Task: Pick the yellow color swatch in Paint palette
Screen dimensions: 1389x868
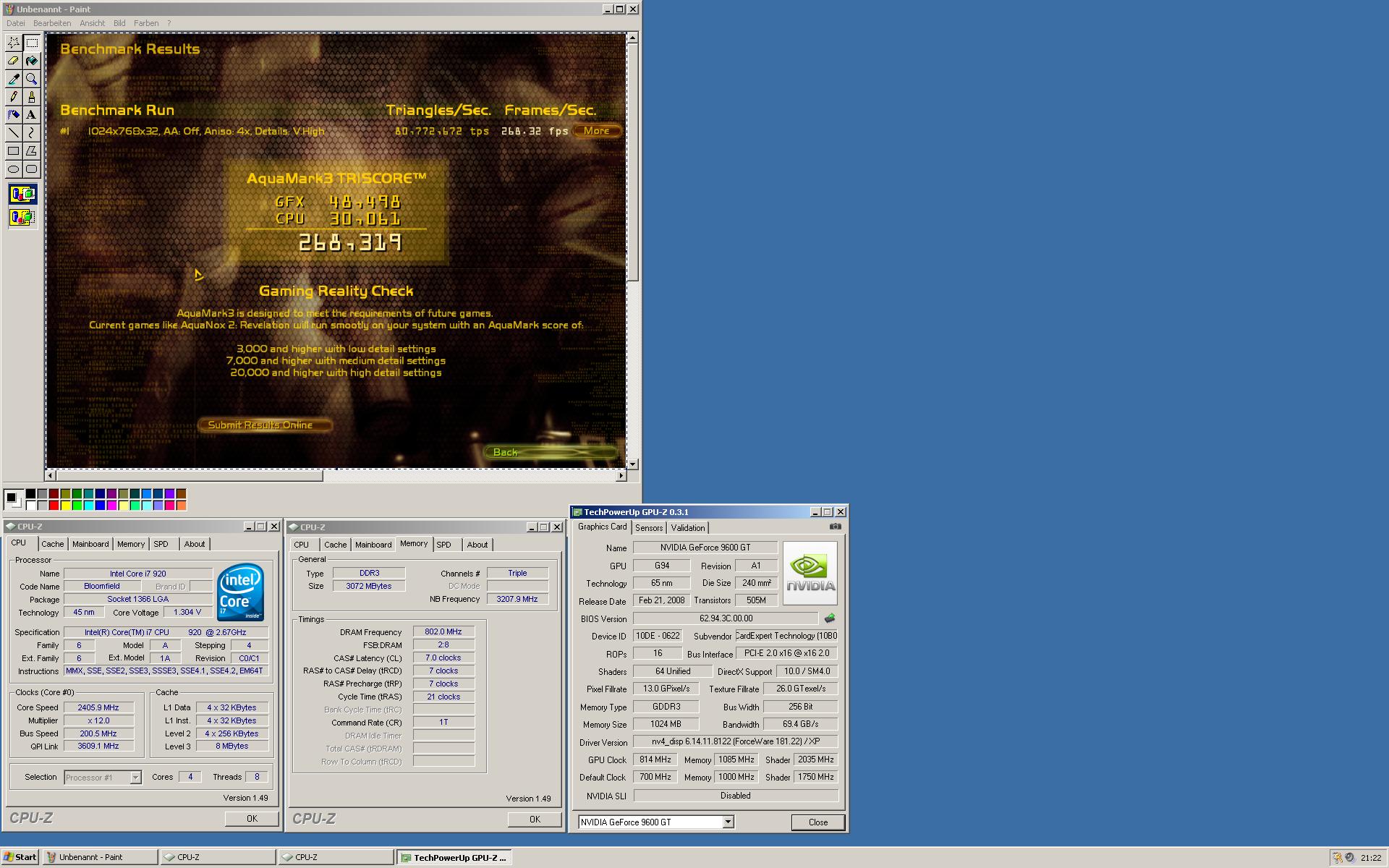Action: tap(65, 505)
